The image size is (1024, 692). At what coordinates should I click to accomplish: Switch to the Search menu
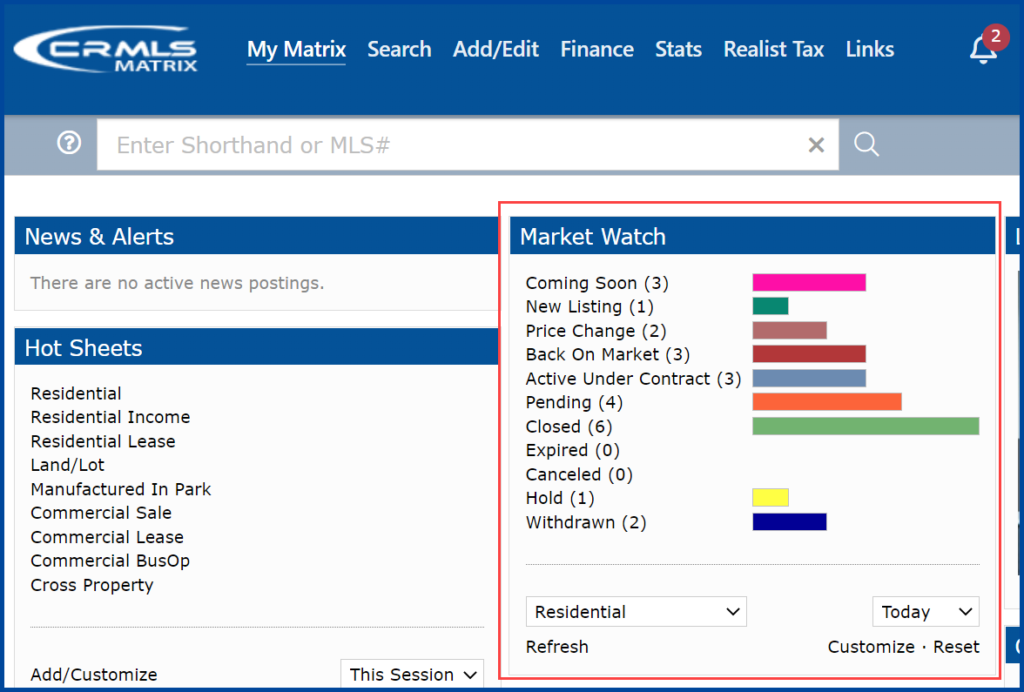tap(399, 48)
